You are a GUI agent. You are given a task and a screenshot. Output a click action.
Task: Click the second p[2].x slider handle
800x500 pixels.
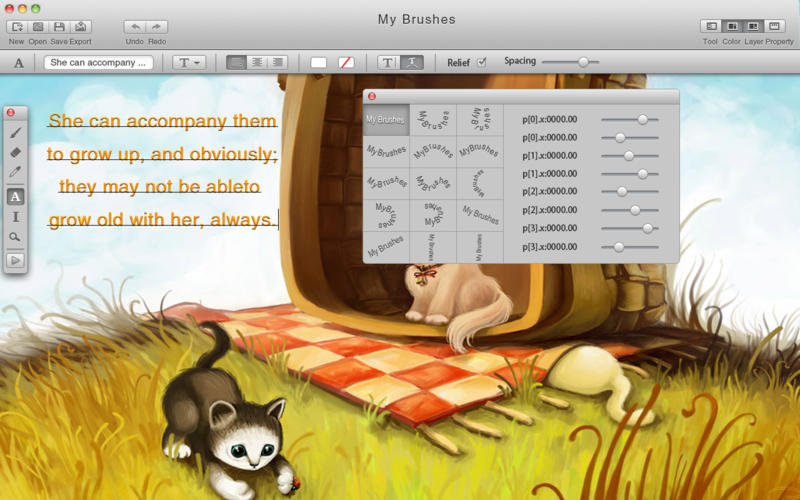pos(635,210)
